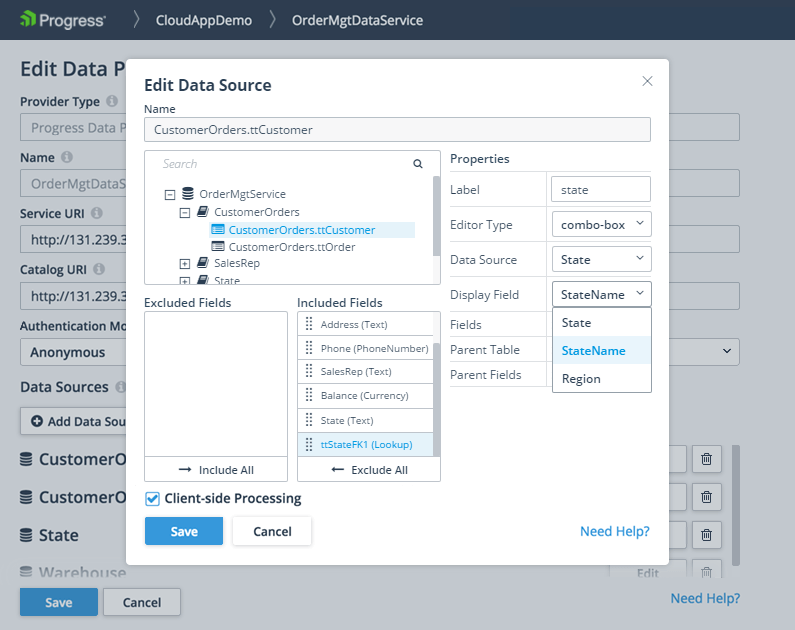Screen dimensions: 795x630
Task: Toggle Client-side Processing checkbox
Action: click(x=152, y=499)
